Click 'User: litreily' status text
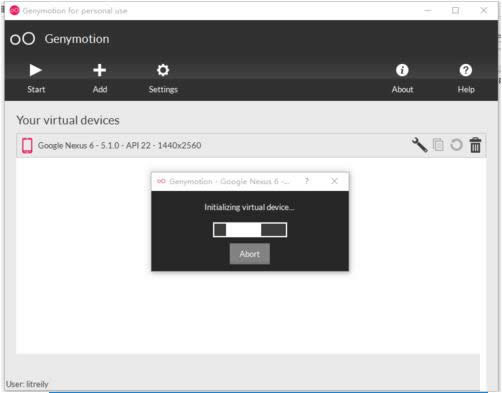502x393 pixels. click(27, 384)
